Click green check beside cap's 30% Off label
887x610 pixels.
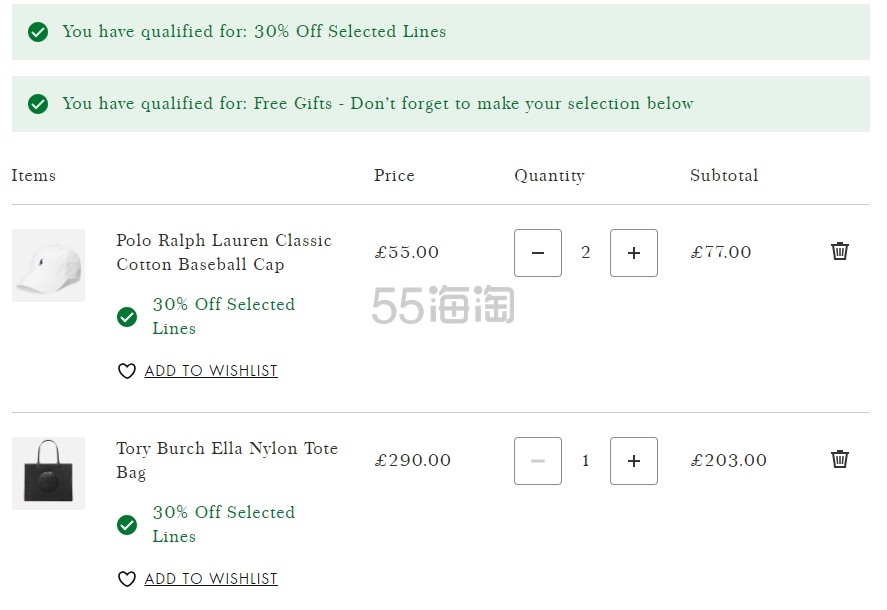pos(127,317)
